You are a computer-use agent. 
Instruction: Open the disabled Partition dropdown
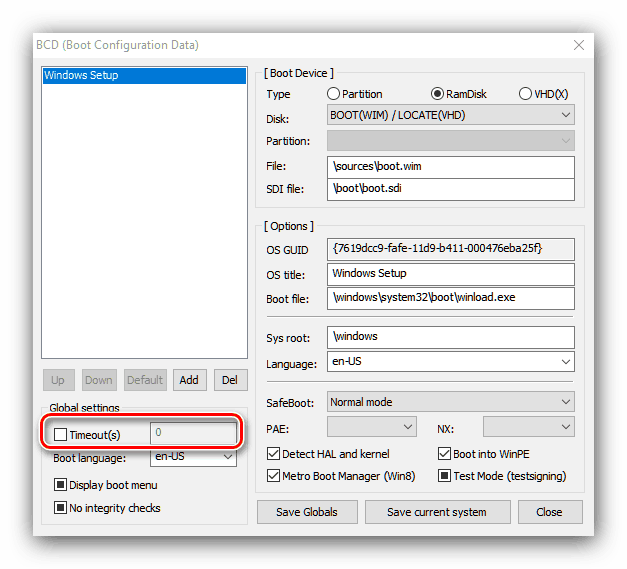pyautogui.click(x=451, y=141)
